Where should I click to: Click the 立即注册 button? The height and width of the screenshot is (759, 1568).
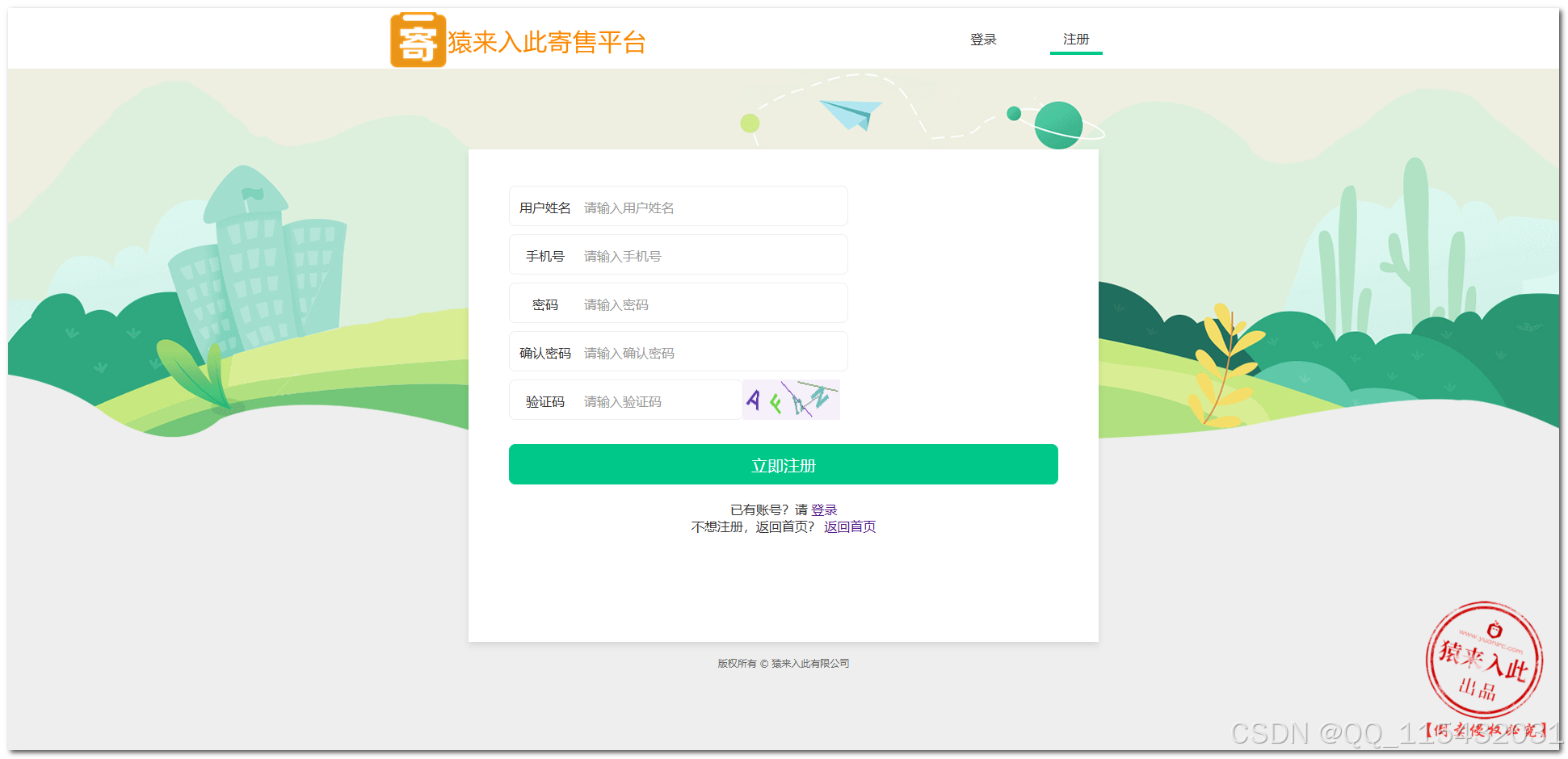(x=784, y=464)
